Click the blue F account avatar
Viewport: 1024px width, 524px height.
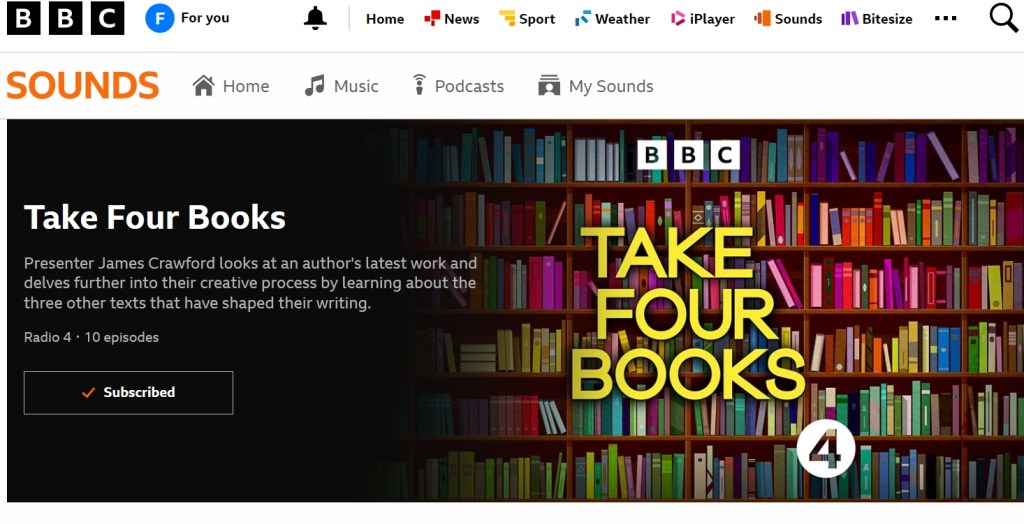point(159,18)
